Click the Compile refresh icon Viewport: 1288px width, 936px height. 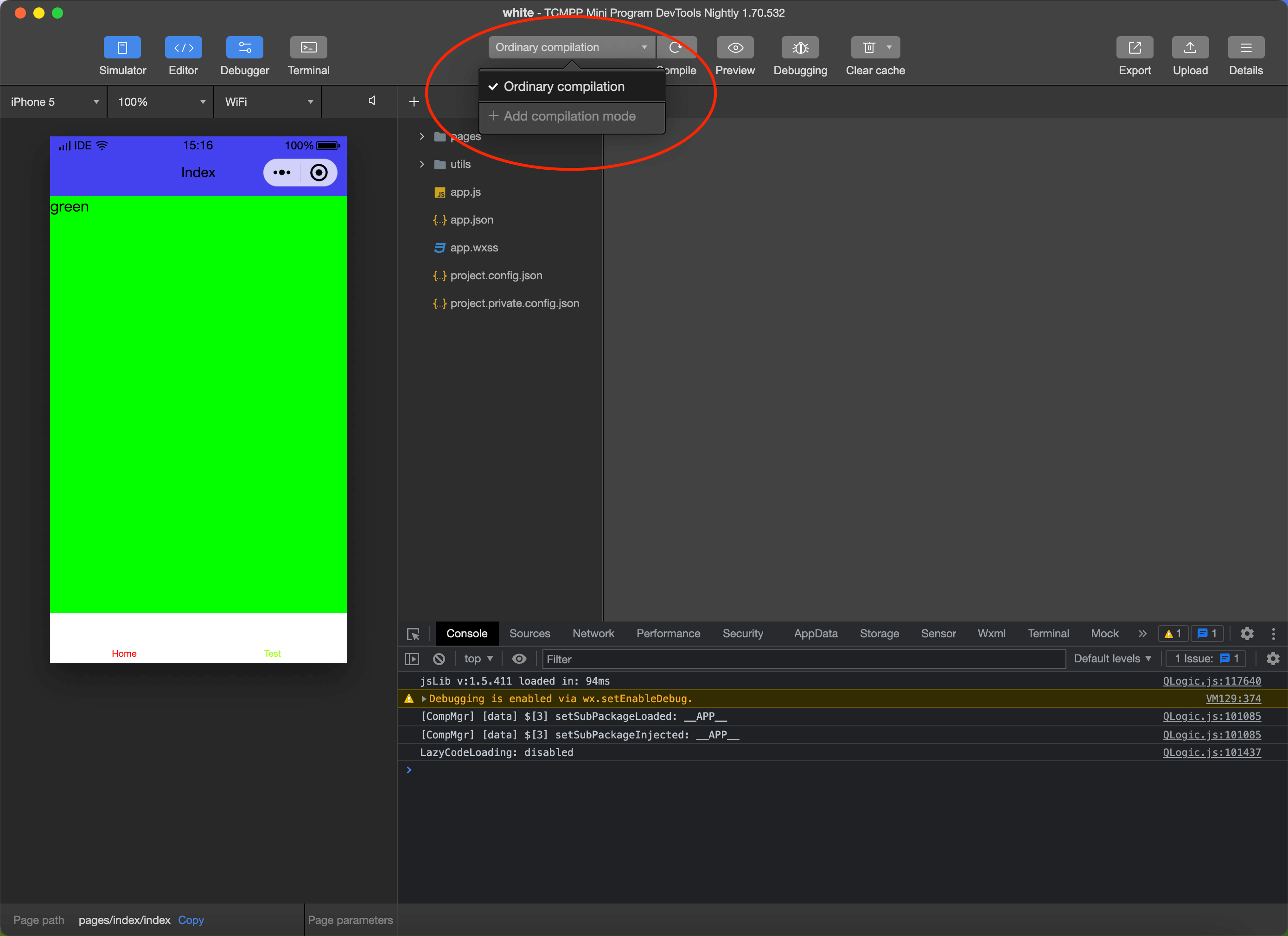pos(676,48)
